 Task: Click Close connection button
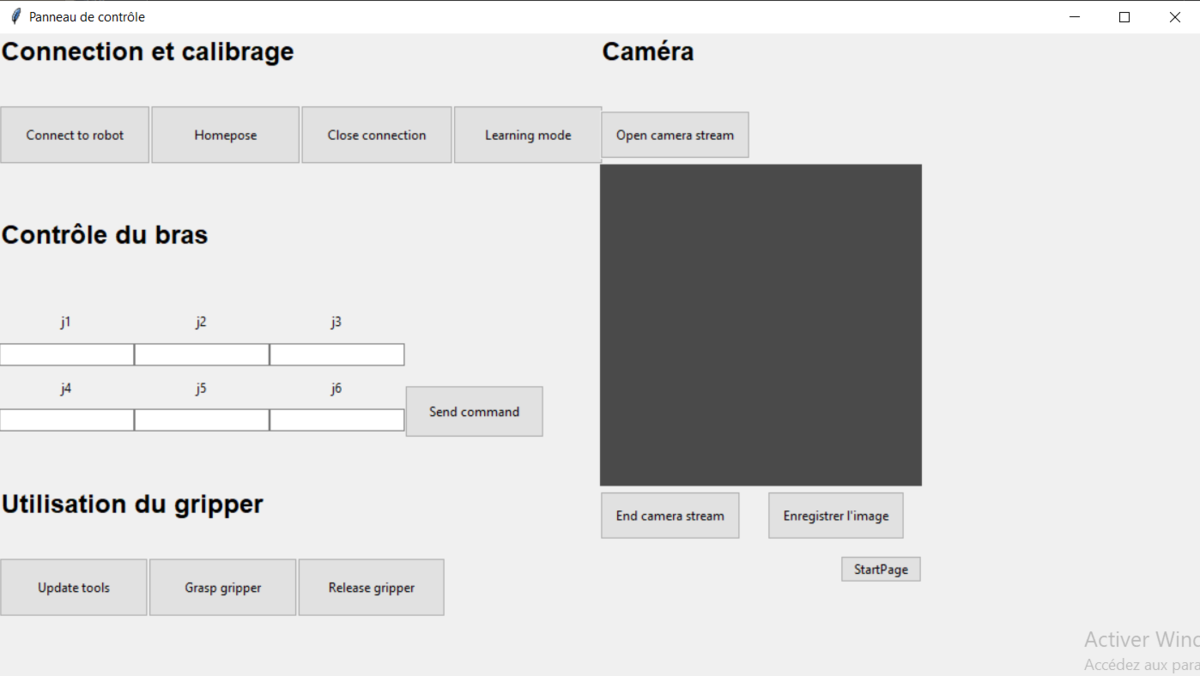coord(376,135)
